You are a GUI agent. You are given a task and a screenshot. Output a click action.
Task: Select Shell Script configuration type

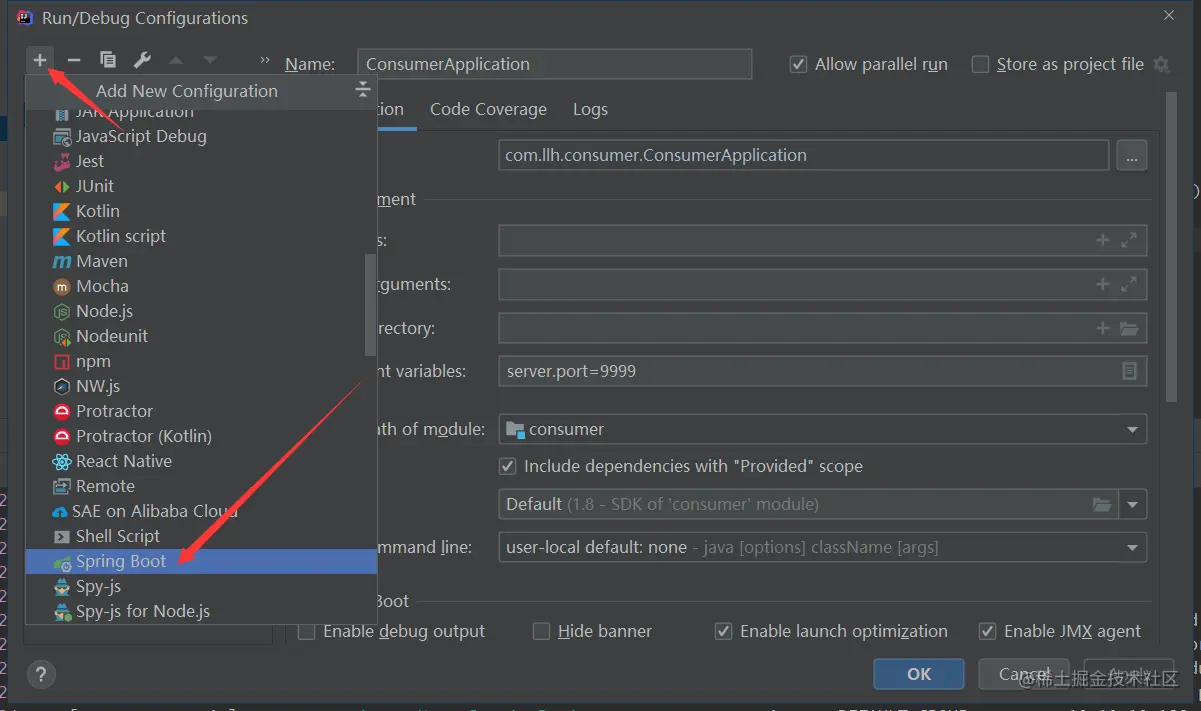tap(201, 536)
